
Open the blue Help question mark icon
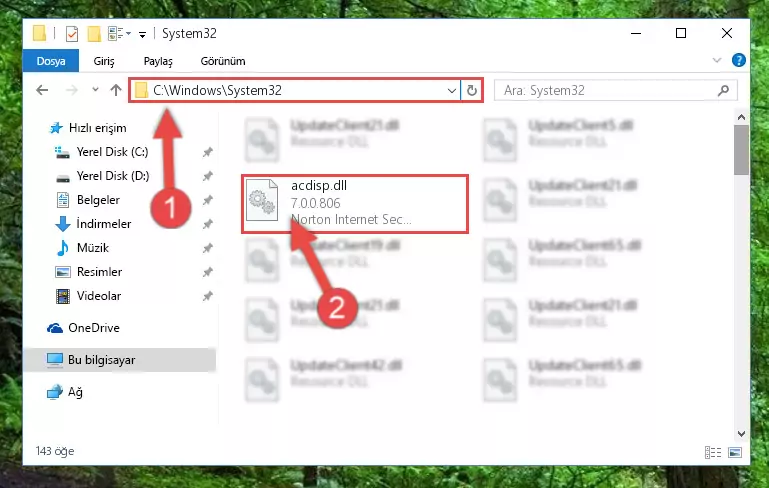click(739, 60)
